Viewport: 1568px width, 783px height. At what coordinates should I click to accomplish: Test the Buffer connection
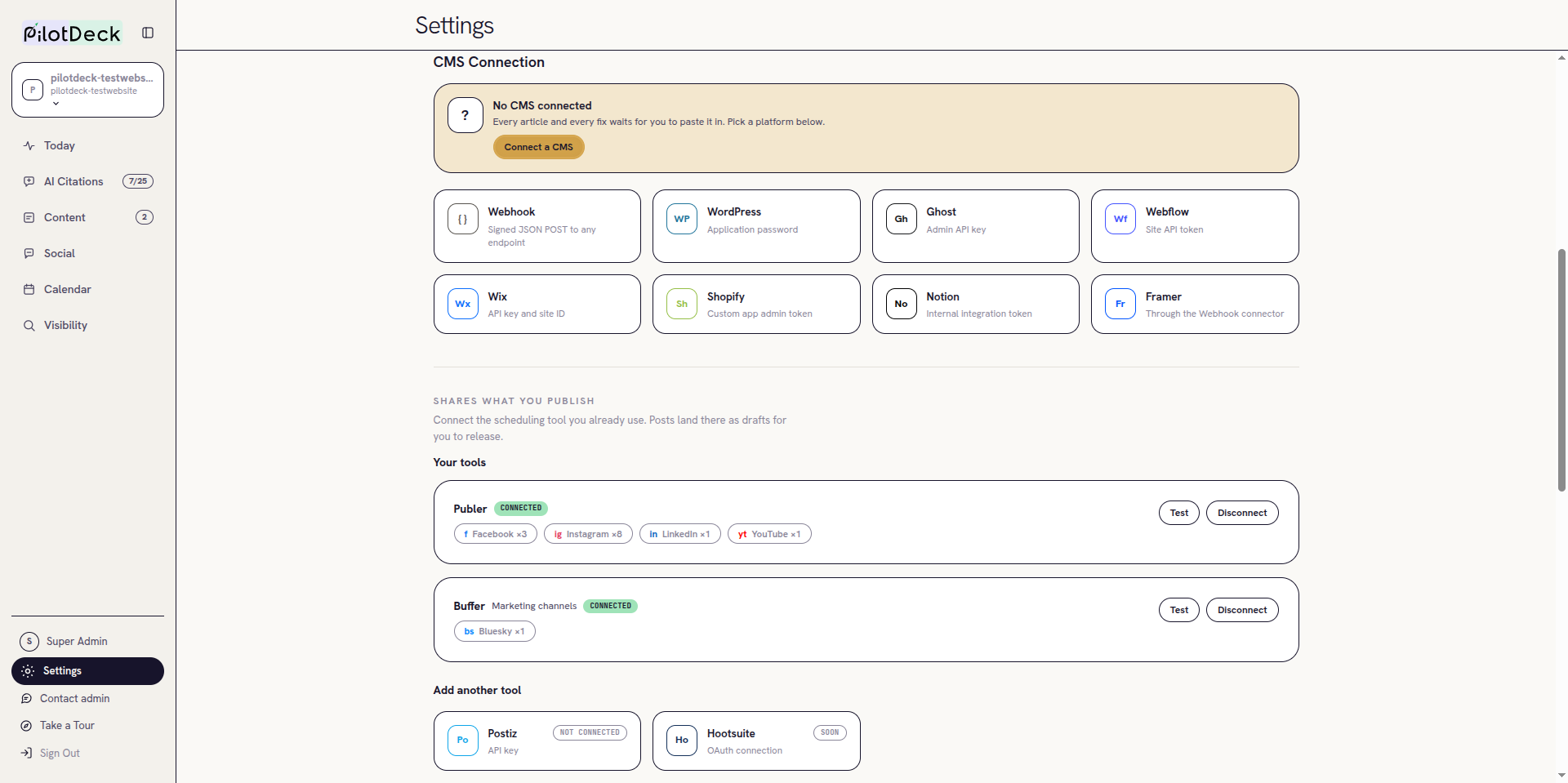1178,610
